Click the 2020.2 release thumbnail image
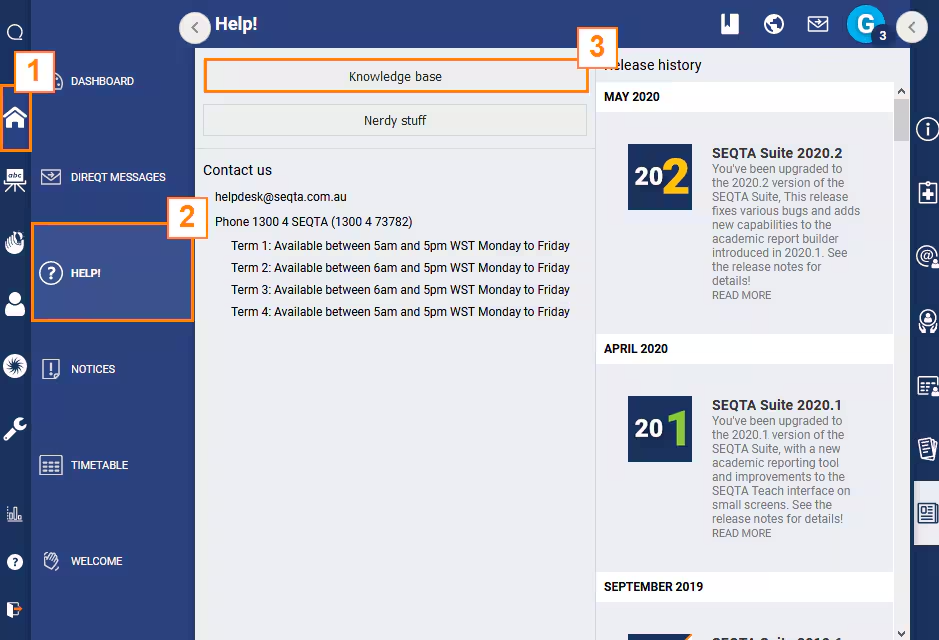The image size is (939, 640). click(x=660, y=177)
